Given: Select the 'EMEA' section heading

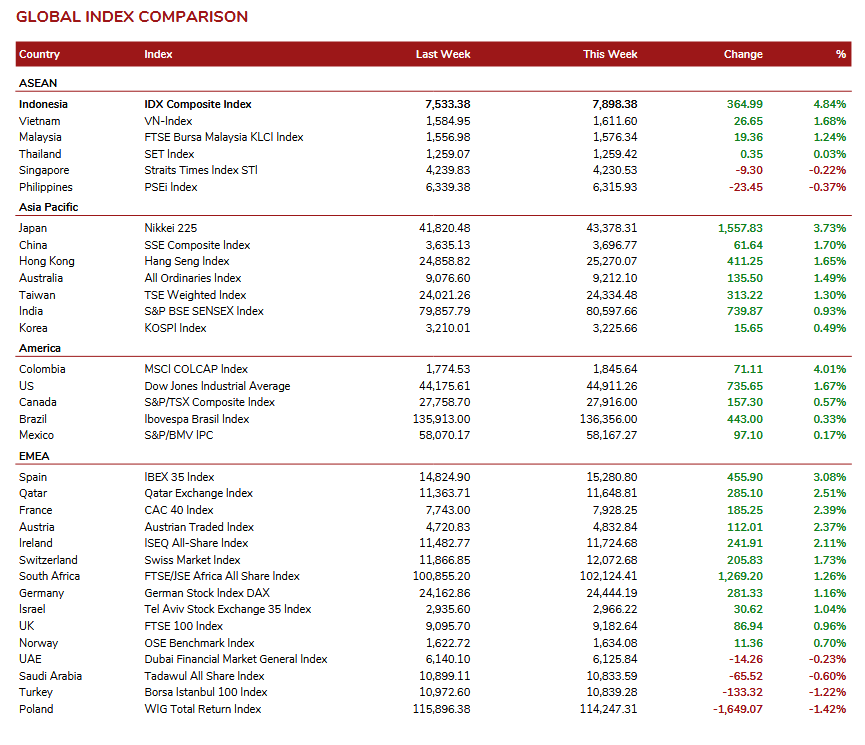Looking at the screenshot, I should 34,456.
